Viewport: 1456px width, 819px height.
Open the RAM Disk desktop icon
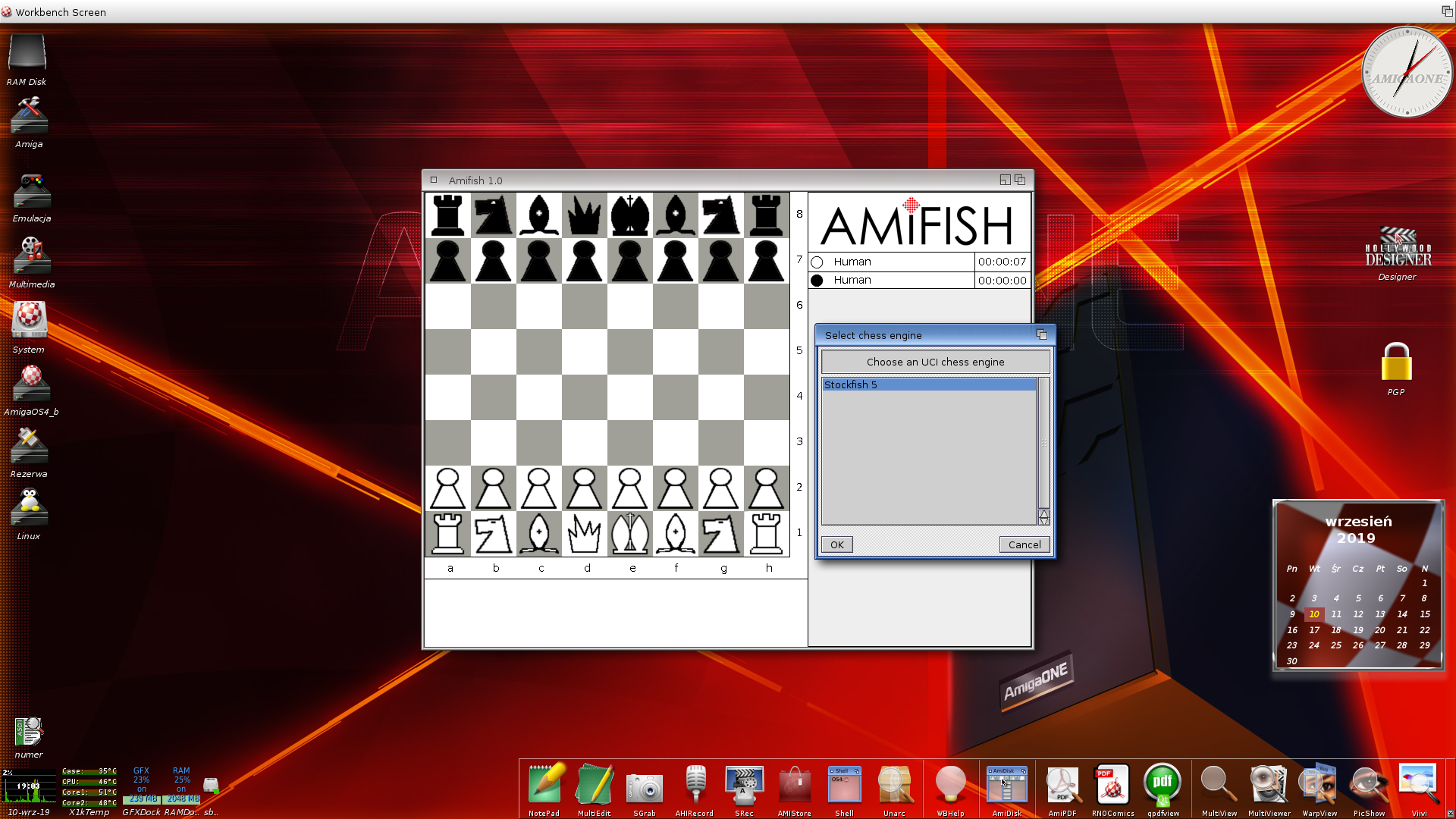tap(27, 61)
